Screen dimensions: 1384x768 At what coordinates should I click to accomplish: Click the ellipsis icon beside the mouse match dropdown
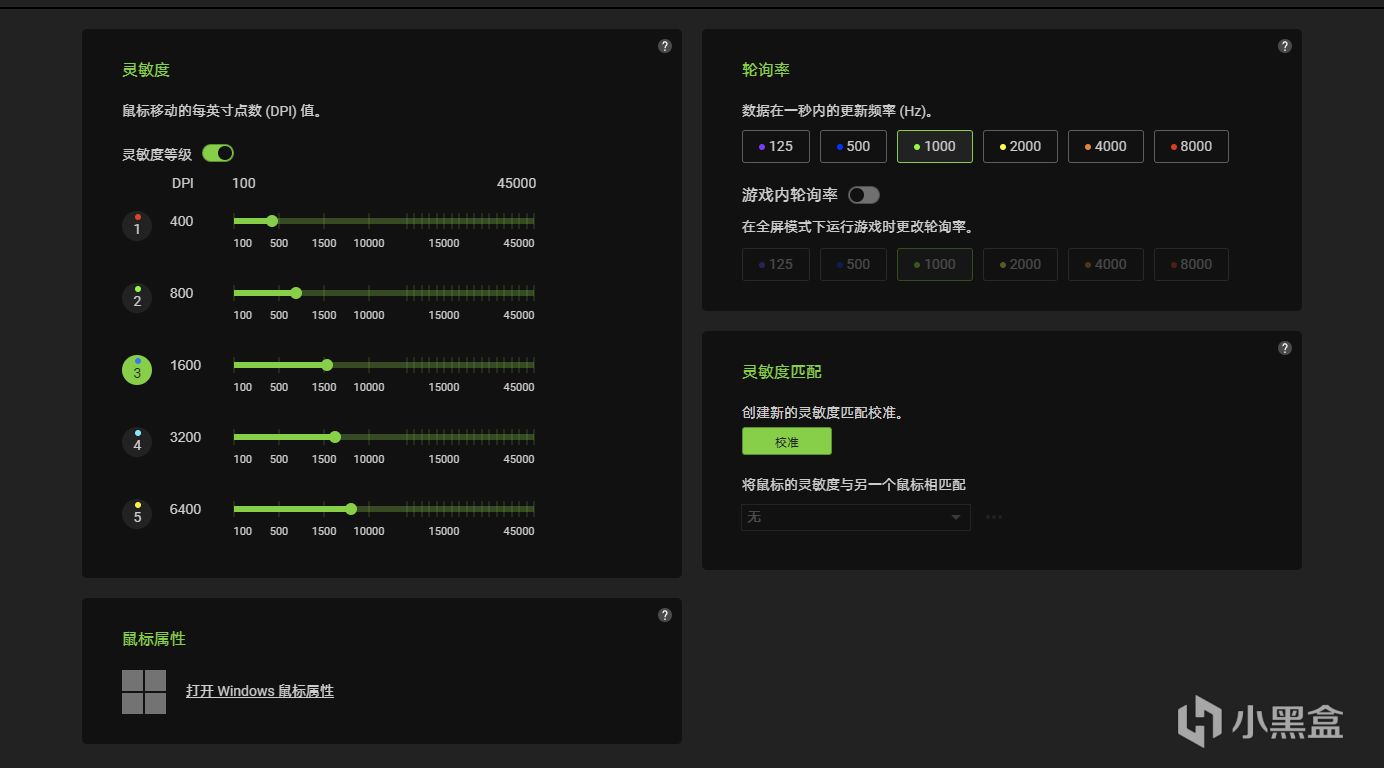(x=994, y=516)
